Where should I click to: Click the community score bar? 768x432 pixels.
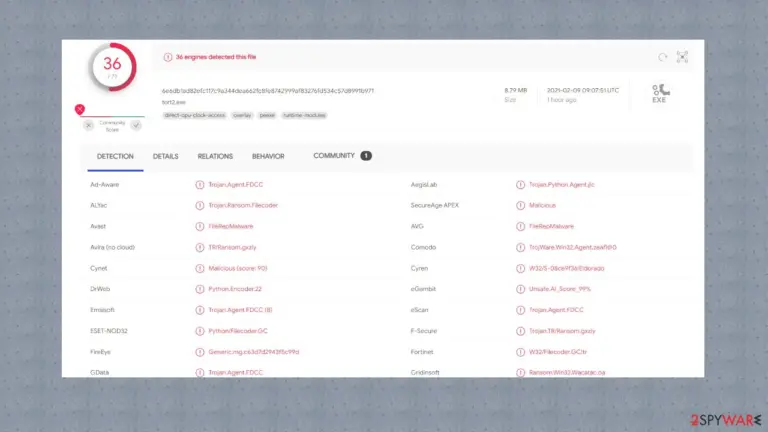point(113,117)
